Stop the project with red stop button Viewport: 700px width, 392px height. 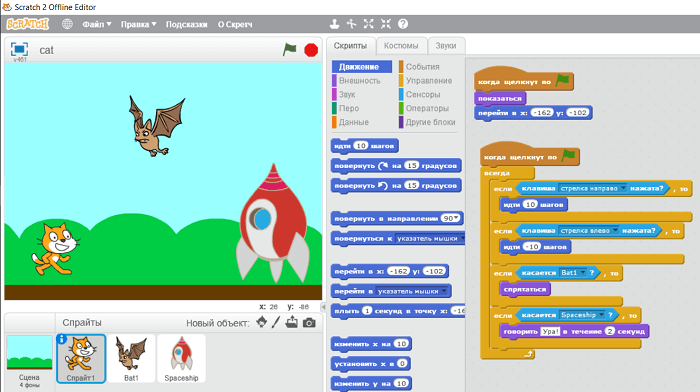311,50
